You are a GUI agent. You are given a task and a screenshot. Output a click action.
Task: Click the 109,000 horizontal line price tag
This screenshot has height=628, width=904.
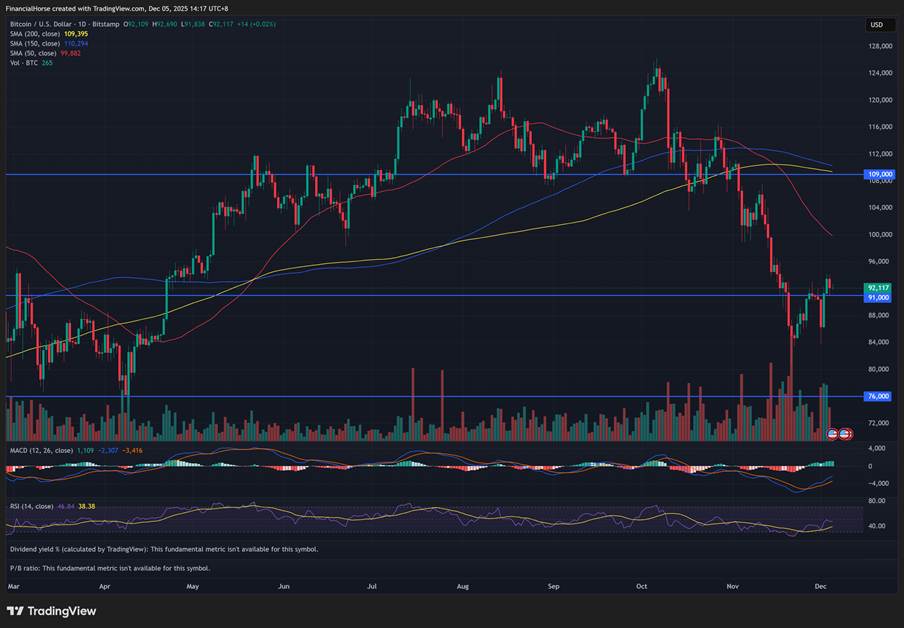pos(878,174)
